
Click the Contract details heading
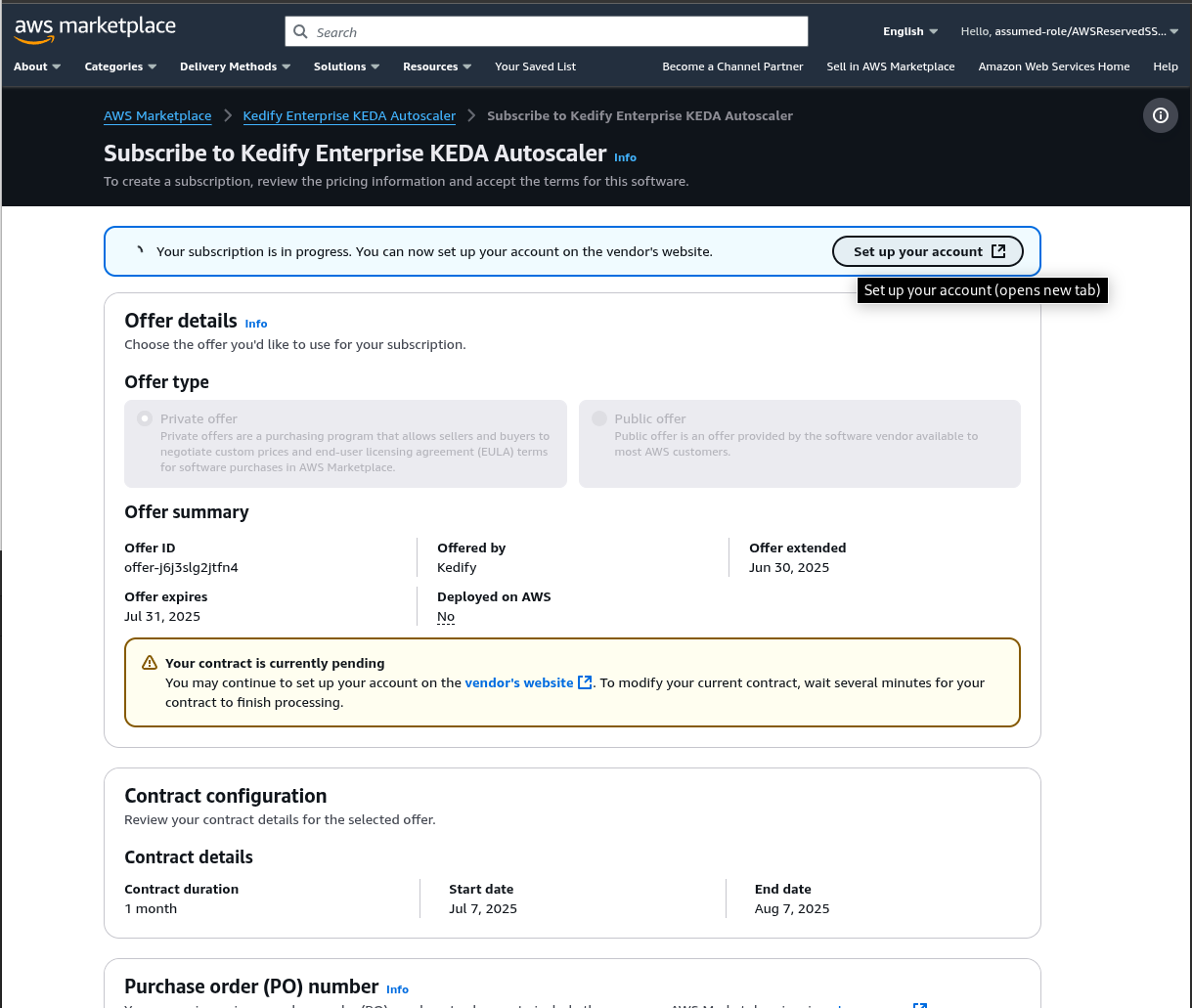tap(189, 857)
